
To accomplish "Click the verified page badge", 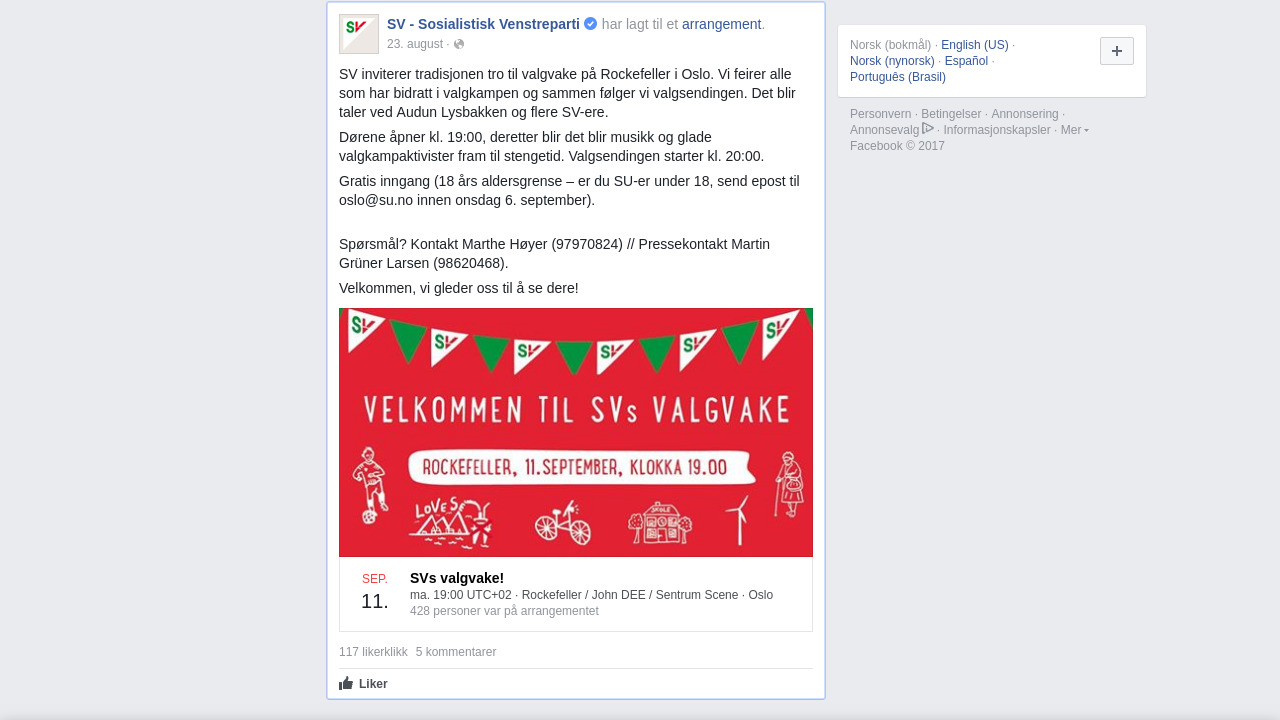I will click(591, 24).
